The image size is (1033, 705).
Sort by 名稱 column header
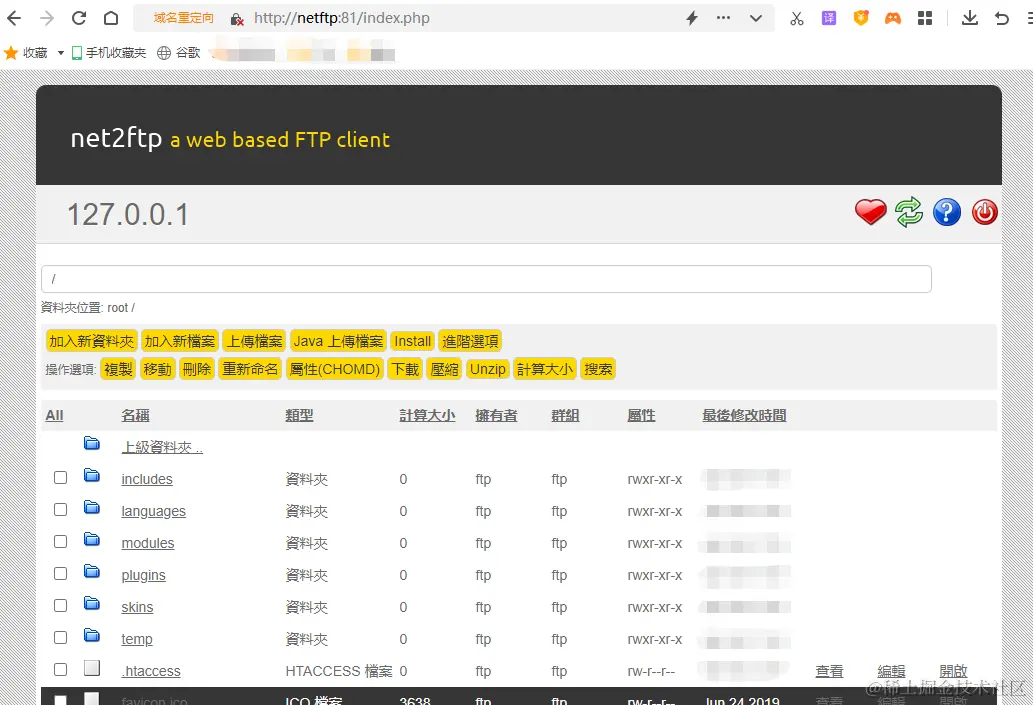pos(136,416)
